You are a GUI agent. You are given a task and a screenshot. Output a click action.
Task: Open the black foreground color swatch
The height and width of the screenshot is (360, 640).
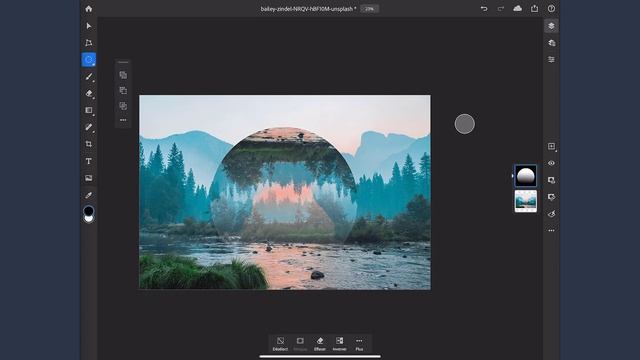tap(89, 211)
